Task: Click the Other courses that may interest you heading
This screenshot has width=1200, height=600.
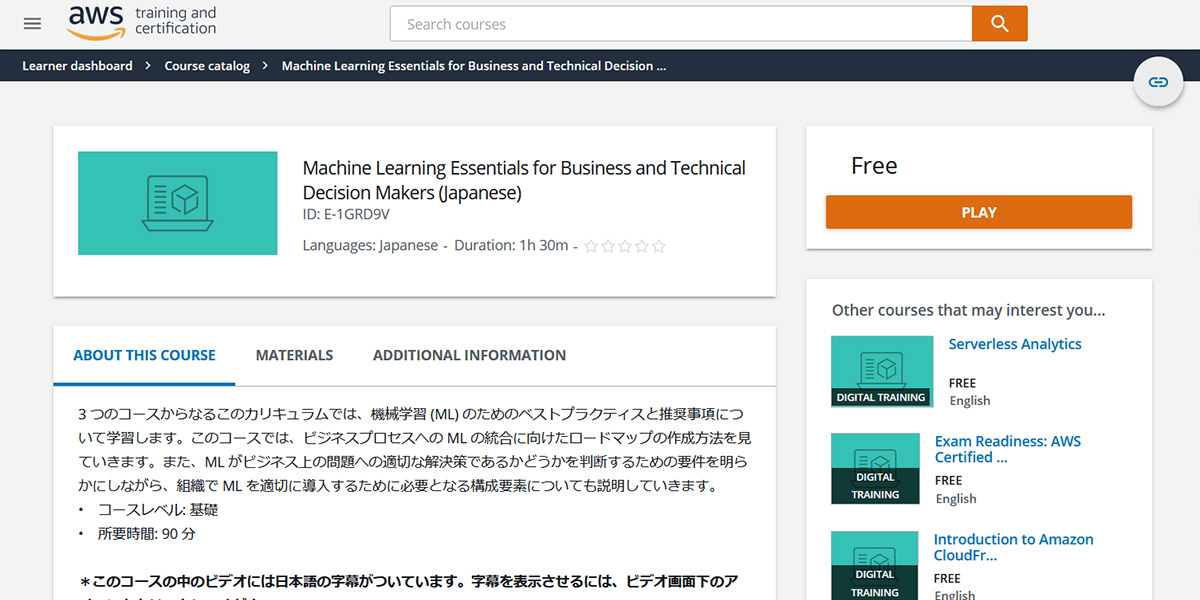Action: click(x=968, y=310)
